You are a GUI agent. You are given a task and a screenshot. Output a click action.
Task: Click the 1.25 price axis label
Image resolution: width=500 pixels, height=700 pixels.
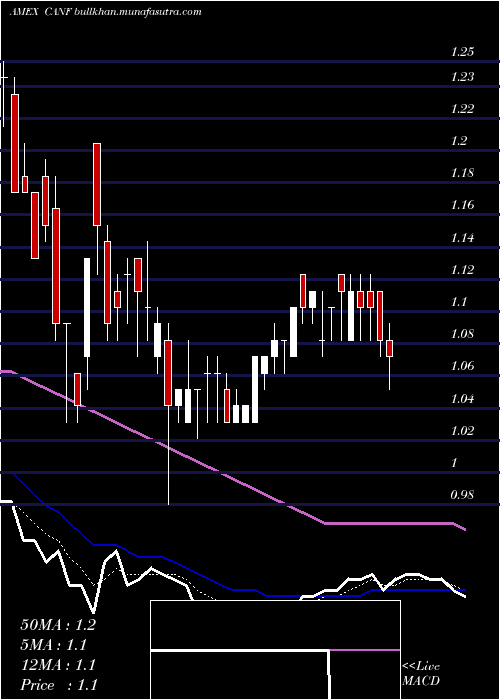tap(462, 52)
